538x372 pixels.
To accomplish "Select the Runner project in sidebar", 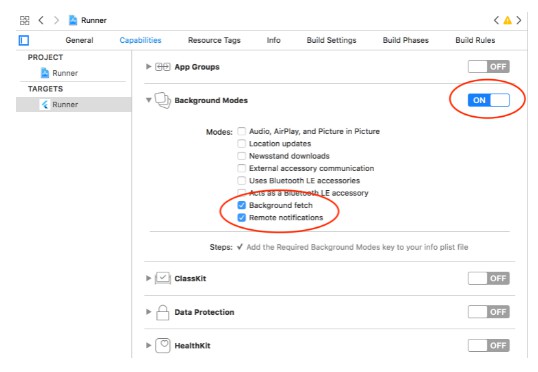I will pos(59,73).
